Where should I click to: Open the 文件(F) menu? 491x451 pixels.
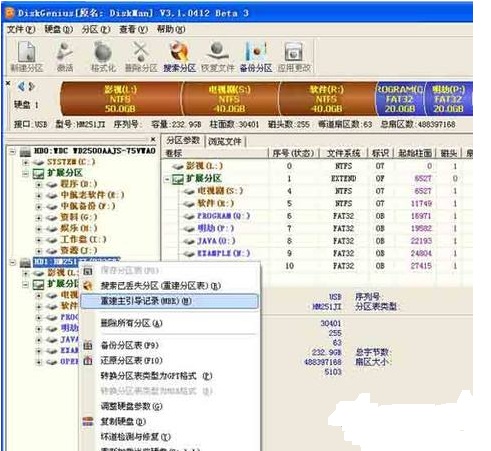[21, 30]
